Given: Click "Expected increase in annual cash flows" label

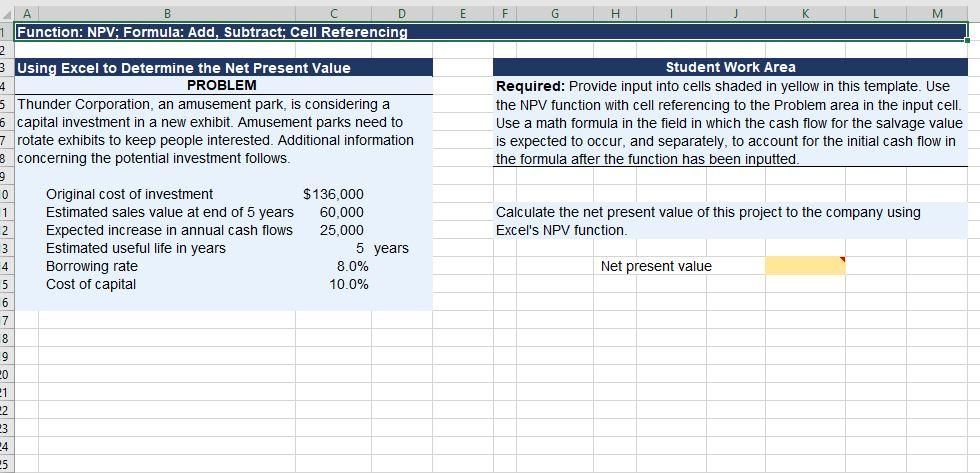Looking at the screenshot, I should click(169, 230).
